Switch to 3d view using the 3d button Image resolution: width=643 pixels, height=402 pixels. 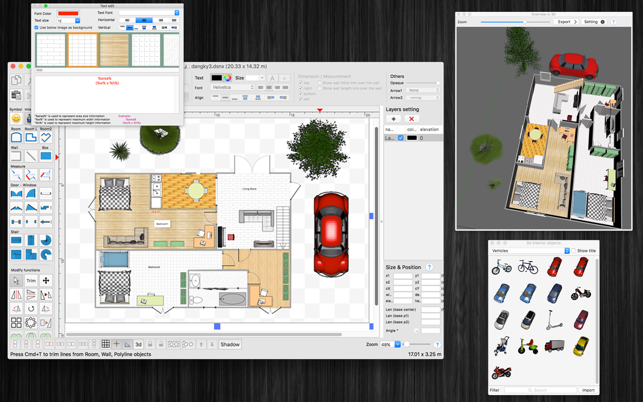(138, 344)
